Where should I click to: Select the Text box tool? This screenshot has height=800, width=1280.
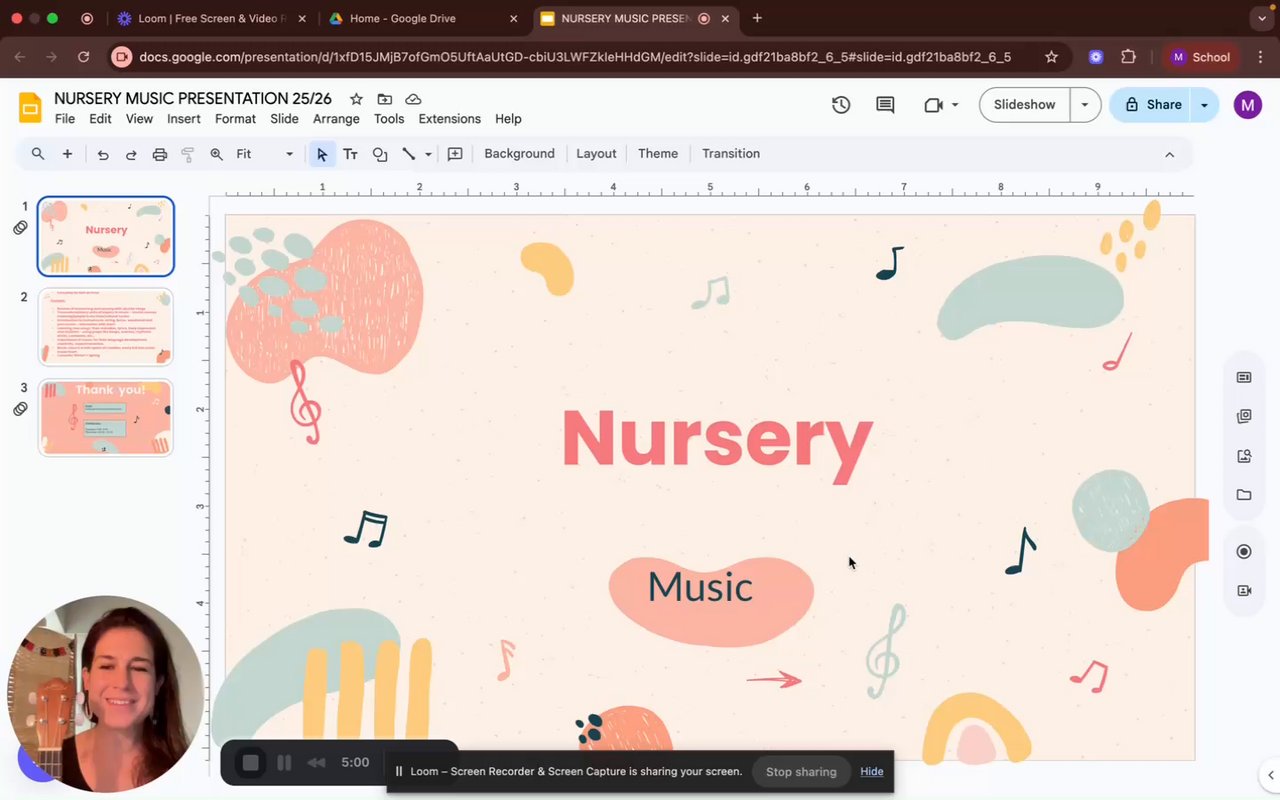pos(350,154)
